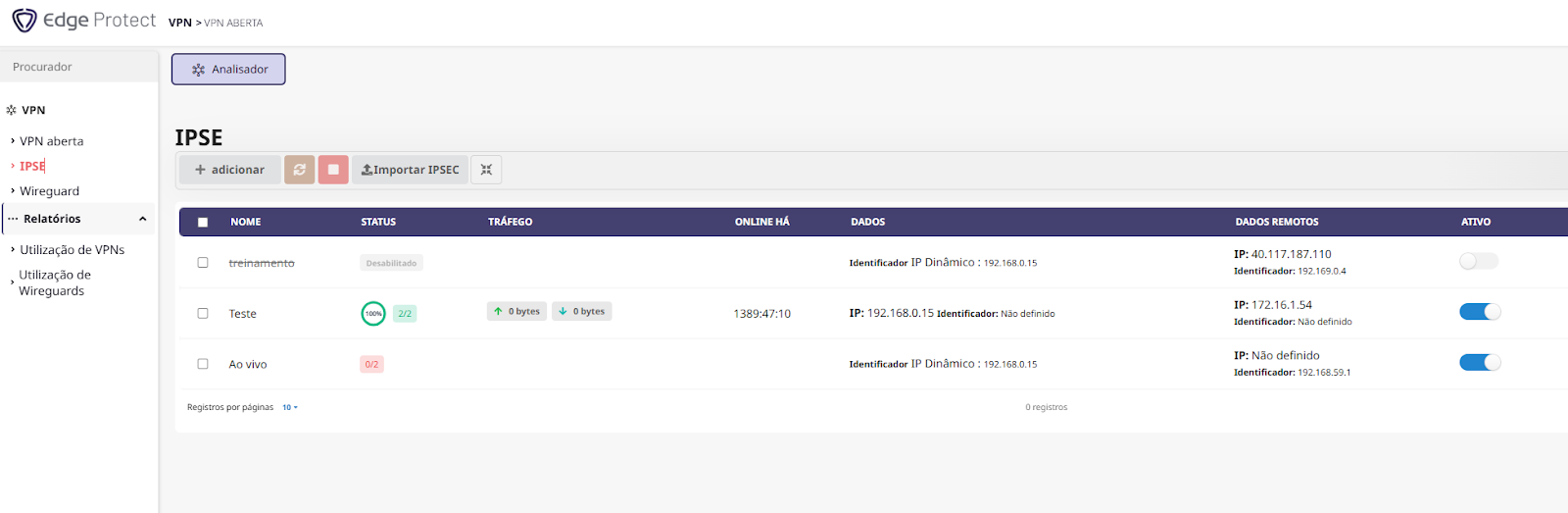1568x513 pixels.
Task: Open the records per page dropdown
Action: pos(290,407)
